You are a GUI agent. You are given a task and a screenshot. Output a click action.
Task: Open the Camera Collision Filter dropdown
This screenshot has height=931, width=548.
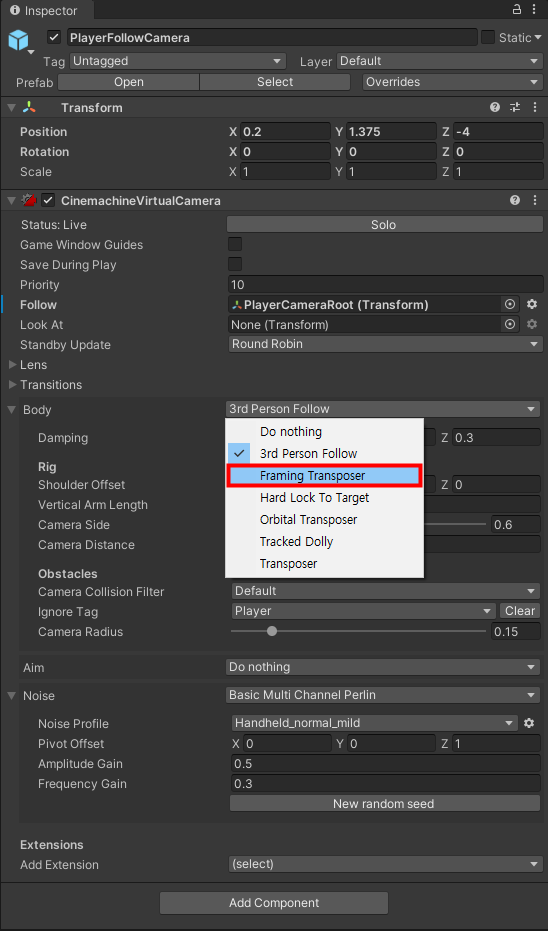tap(385, 591)
